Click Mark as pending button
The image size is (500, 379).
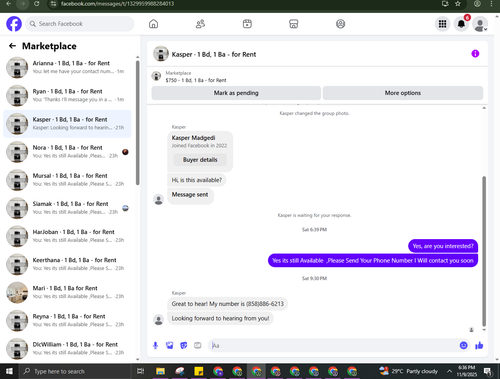coord(236,93)
